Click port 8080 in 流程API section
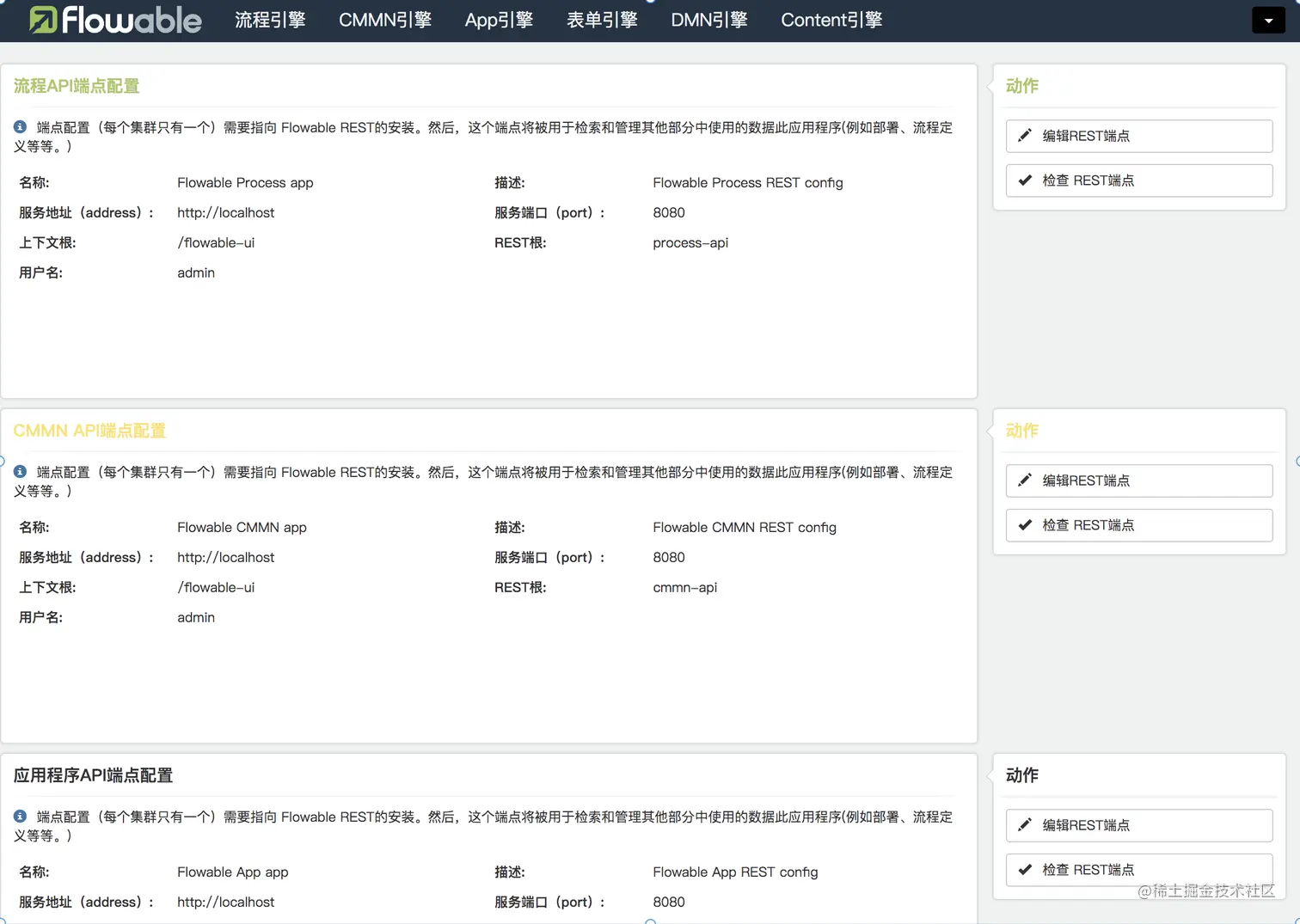Viewport: 1300px width, 924px height. point(669,212)
